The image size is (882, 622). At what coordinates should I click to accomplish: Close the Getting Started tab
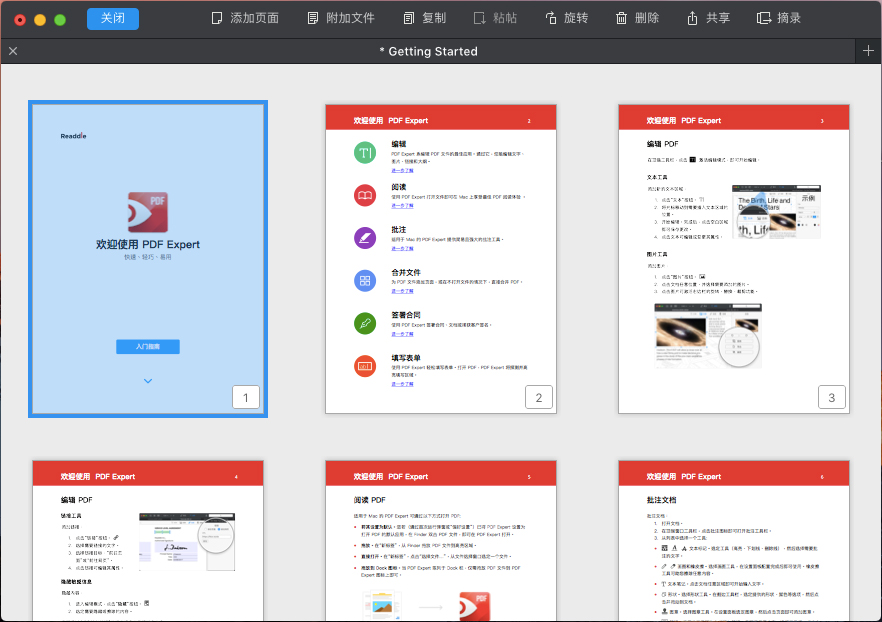point(13,51)
